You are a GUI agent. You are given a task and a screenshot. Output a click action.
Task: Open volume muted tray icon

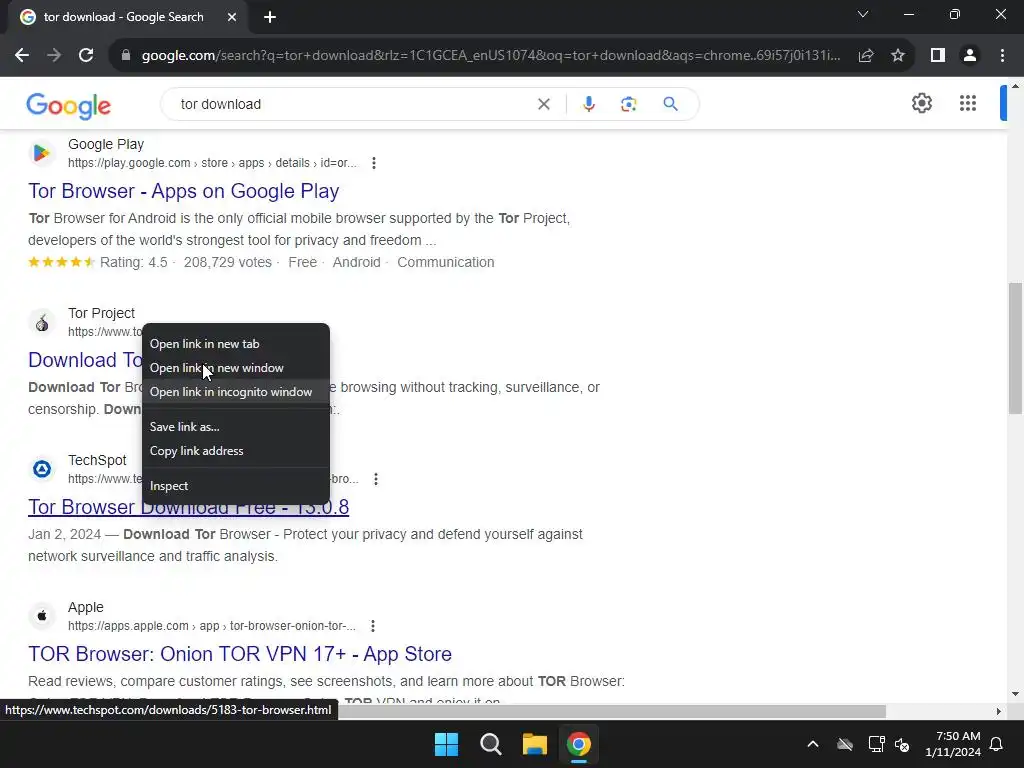902,744
